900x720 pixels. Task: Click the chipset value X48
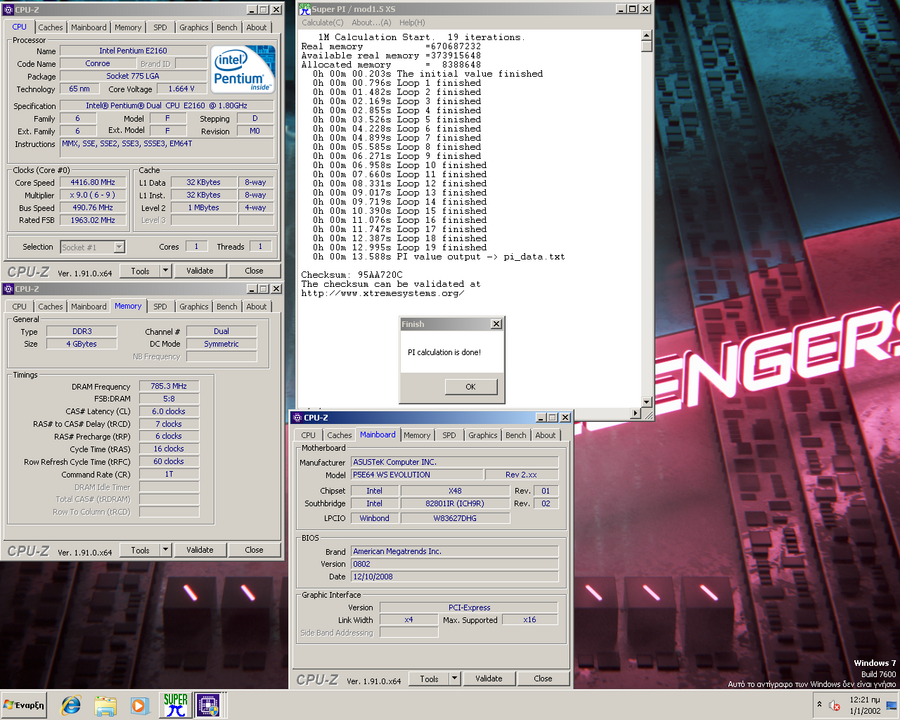click(x=455, y=491)
